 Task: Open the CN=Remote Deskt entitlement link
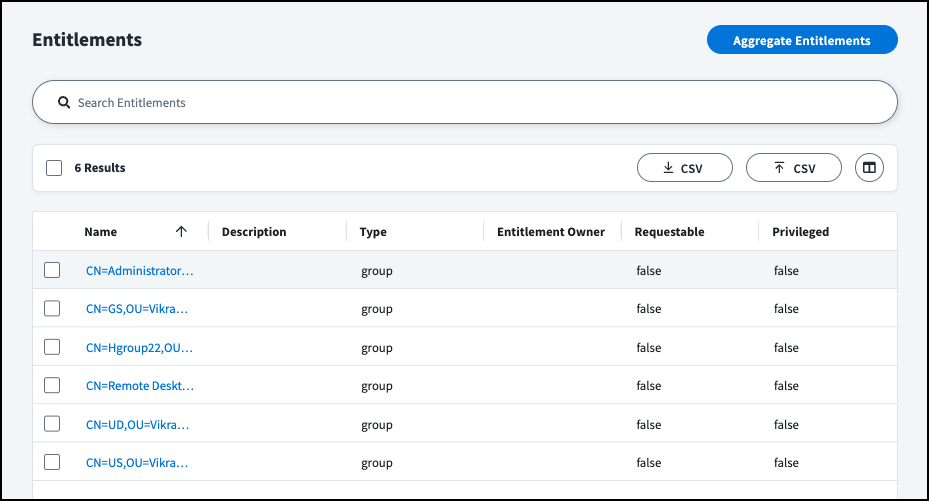tap(139, 386)
